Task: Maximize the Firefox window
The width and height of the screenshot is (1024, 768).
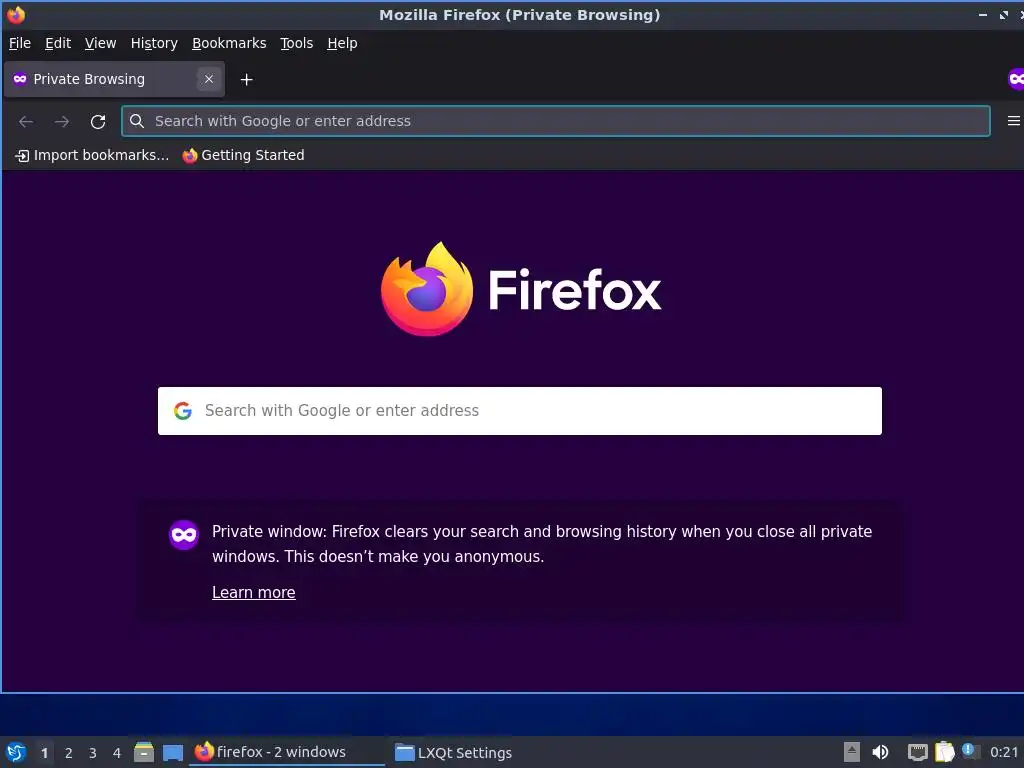Action: pyautogui.click(x=1004, y=14)
